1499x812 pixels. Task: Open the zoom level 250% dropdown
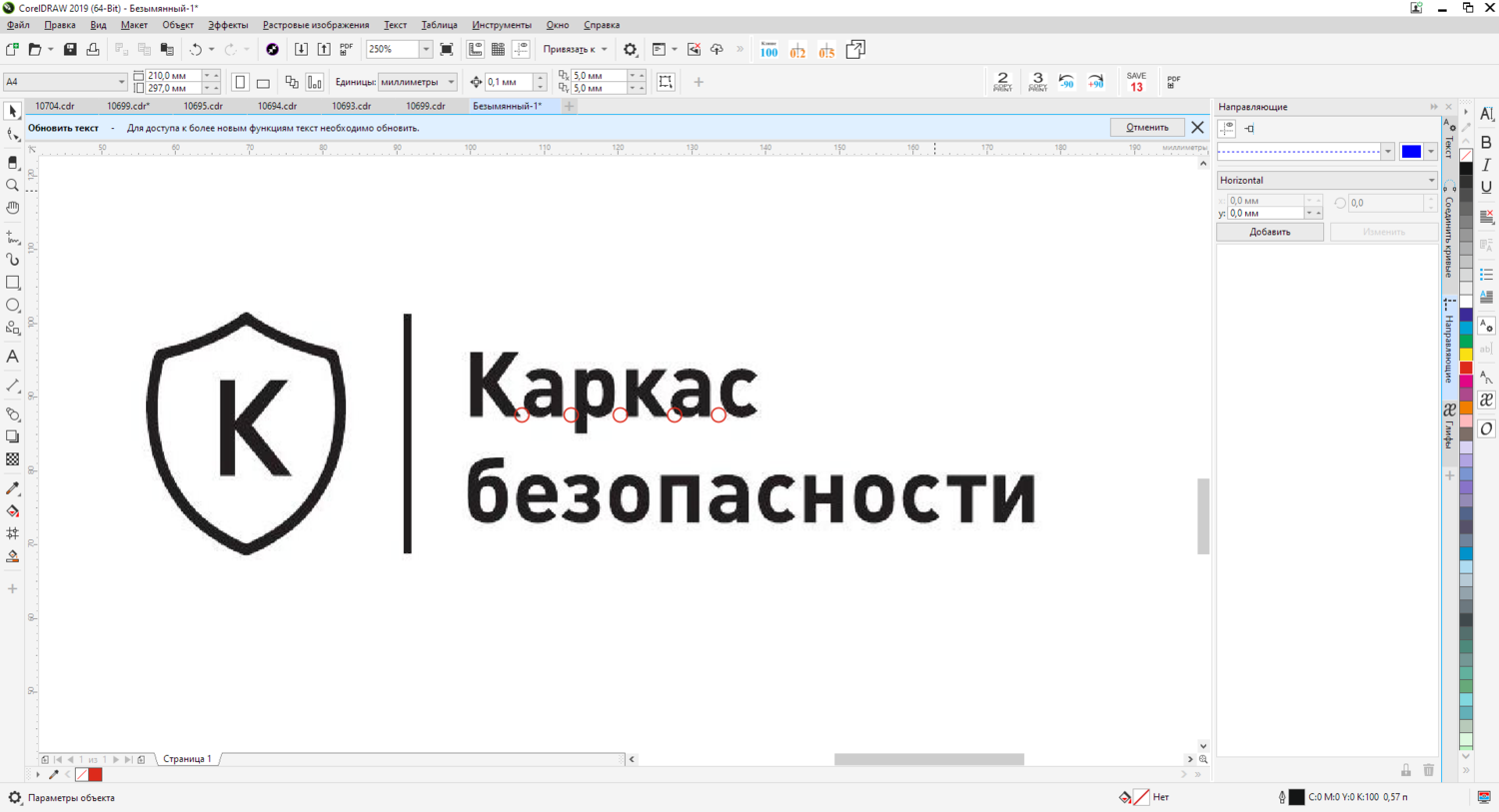[426, 49]
